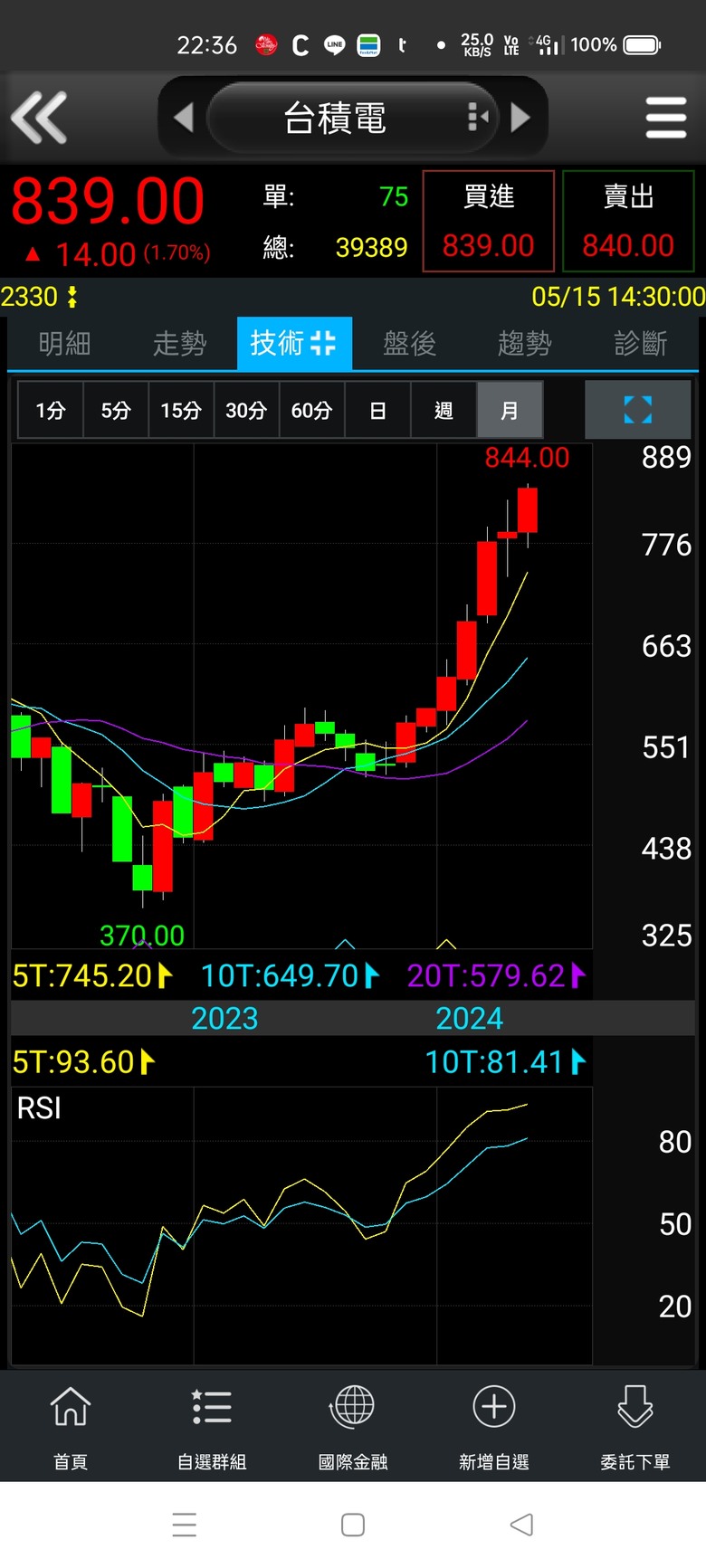The image size is (706, 1568).
Task: Select the 日 daily chart interval
Action: (x=378, y=410)
